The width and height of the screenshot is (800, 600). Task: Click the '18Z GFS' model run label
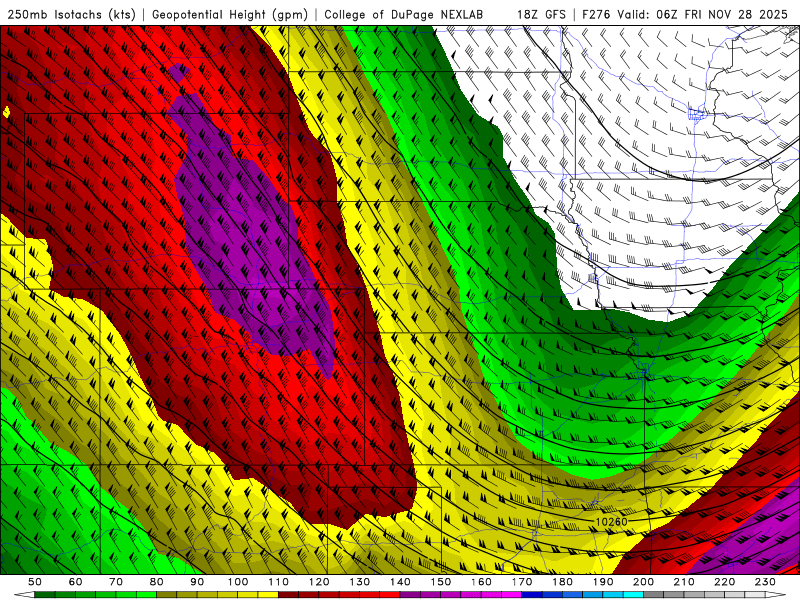click(x=541, y=14)
